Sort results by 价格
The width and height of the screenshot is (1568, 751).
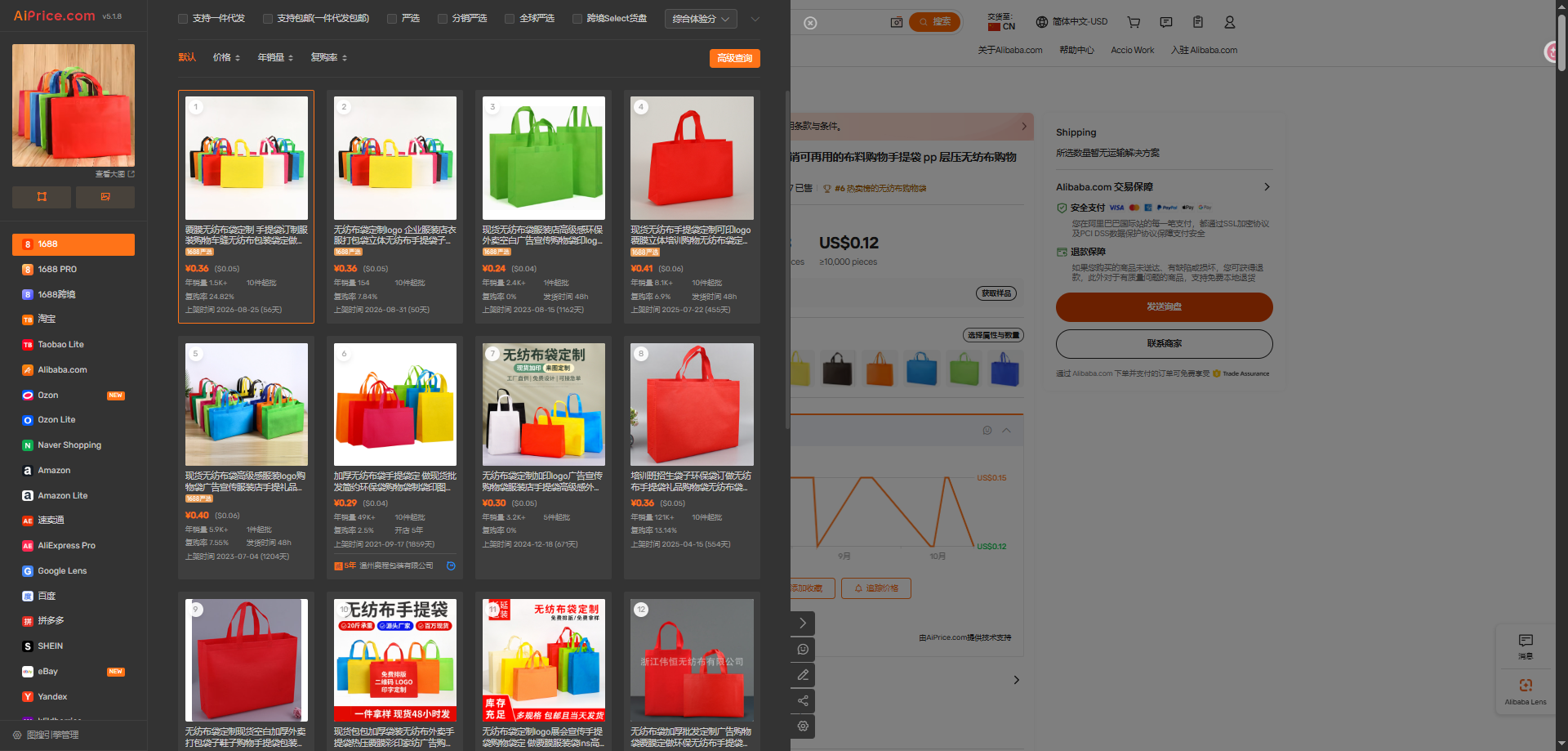(226, 58)
